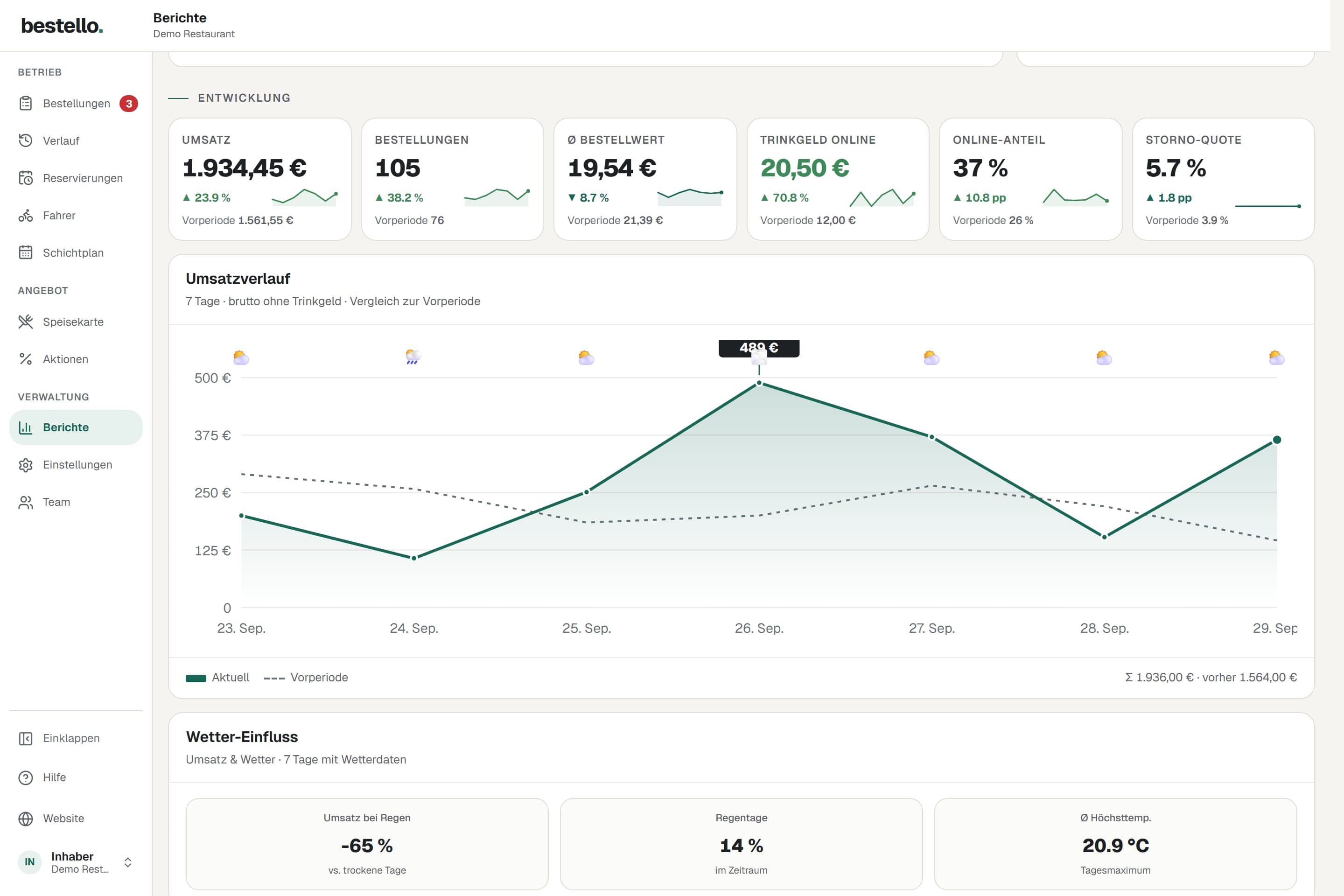Screen dimensions: 1344x896
Task: Open the Speisekarte utensils icon
Action: [26, 322]
